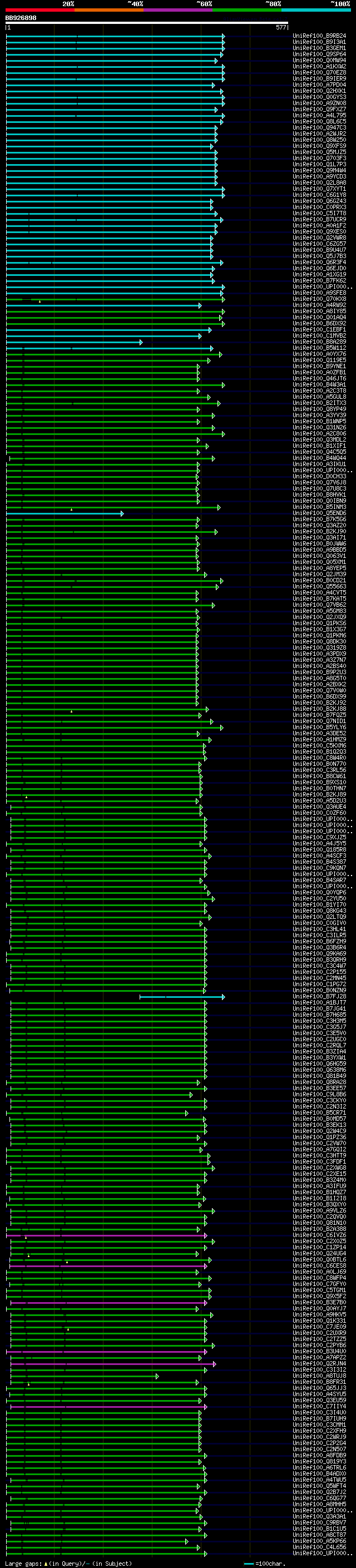Click the query end position 577

(x=280, y=27)
